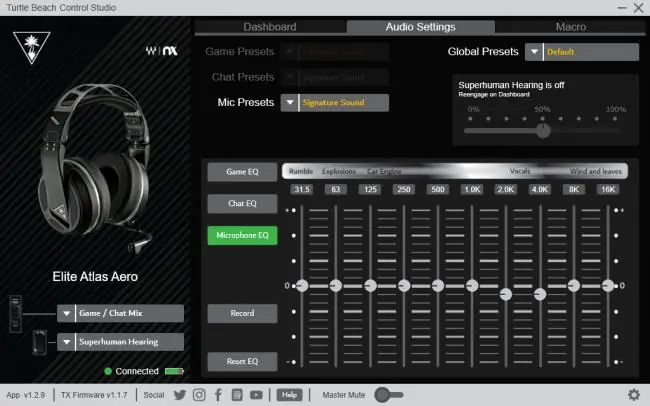Click the Rumble label on frequency bar
The image size is (650, 406).
[x=301, y=171]
